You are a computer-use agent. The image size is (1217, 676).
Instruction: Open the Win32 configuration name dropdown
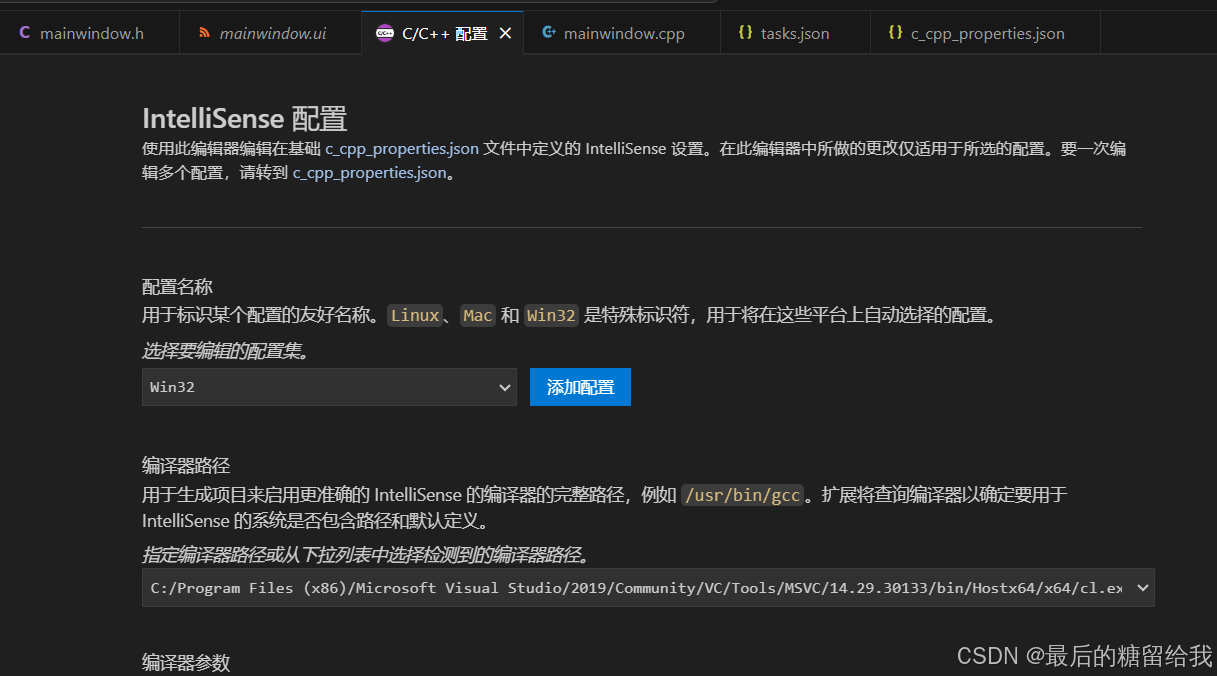coord(329,387)
